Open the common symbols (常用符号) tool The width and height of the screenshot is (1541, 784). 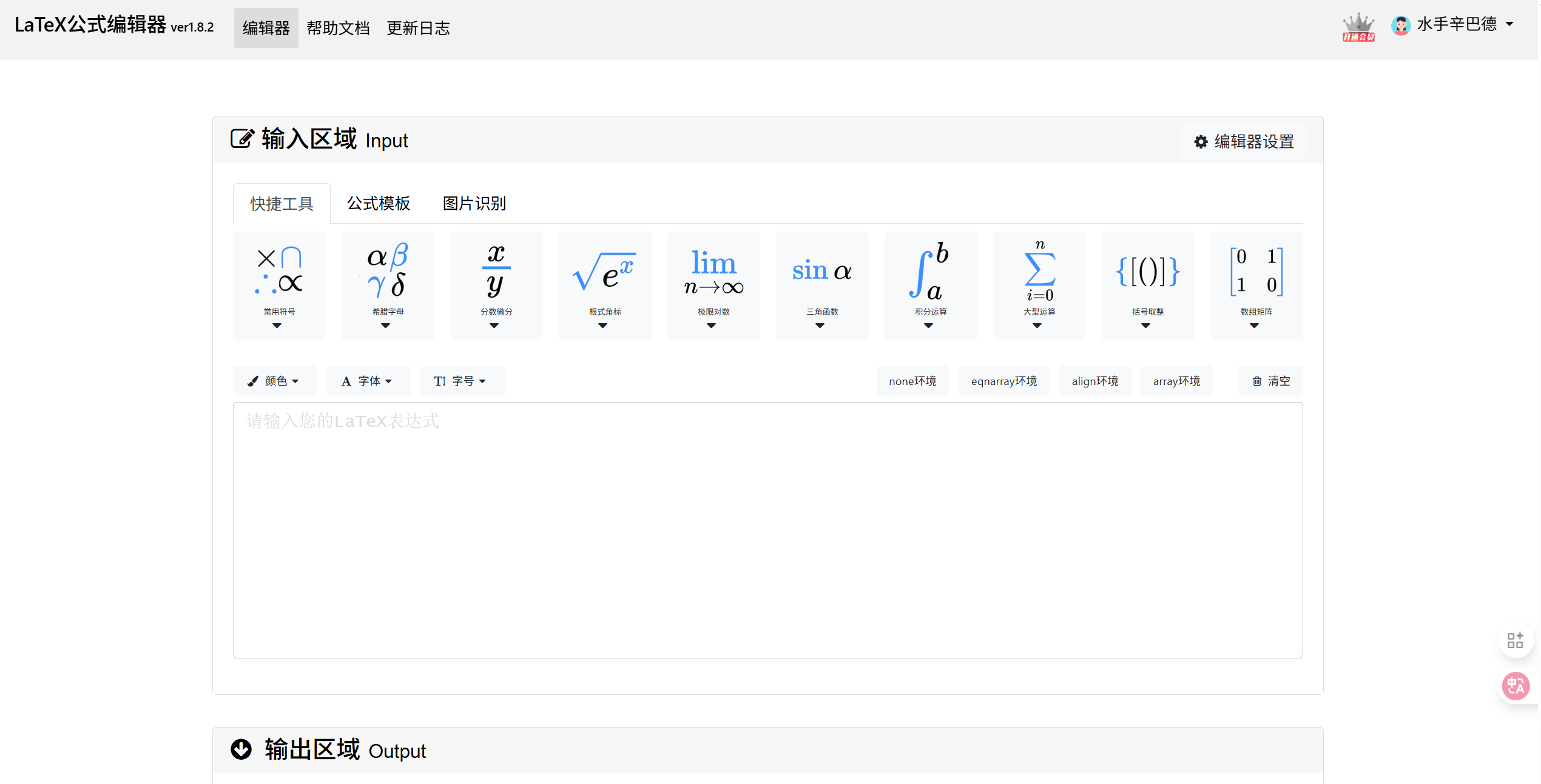(279, 285)
